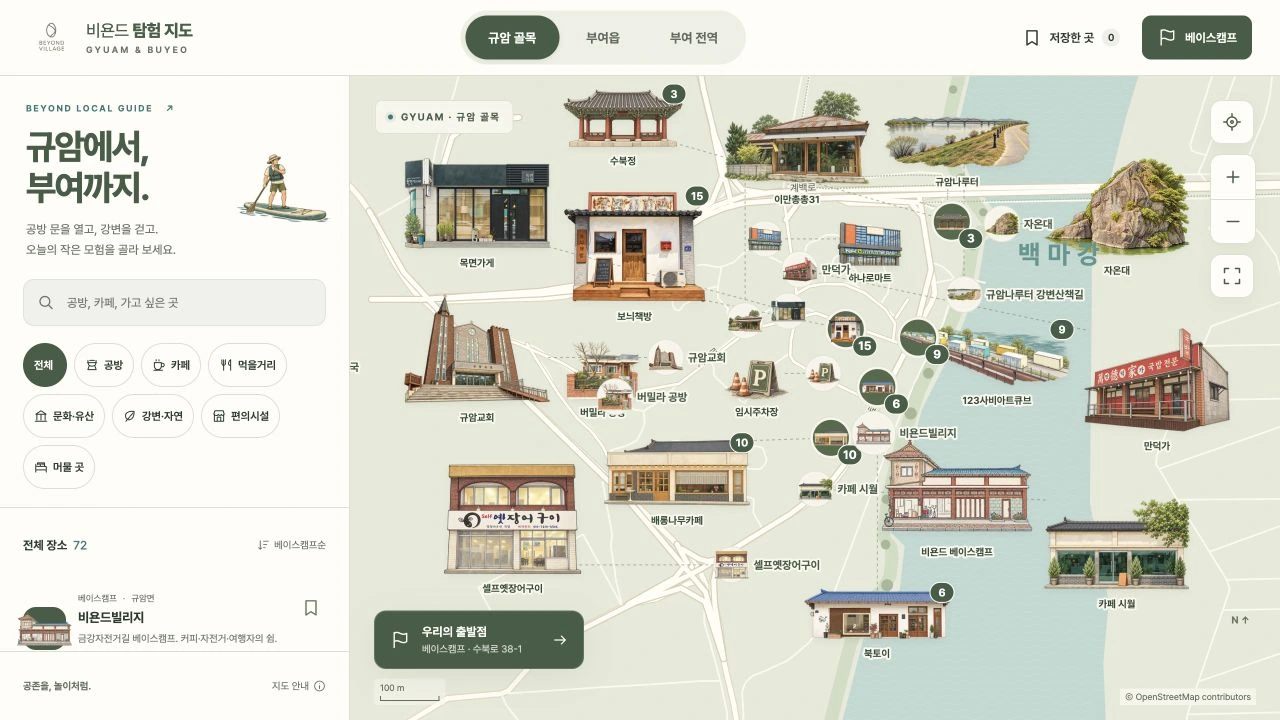This screenshot has width=1280, height=720.
Task: Expand the cluster of 3 on 수북정
Action: [674, 95]
